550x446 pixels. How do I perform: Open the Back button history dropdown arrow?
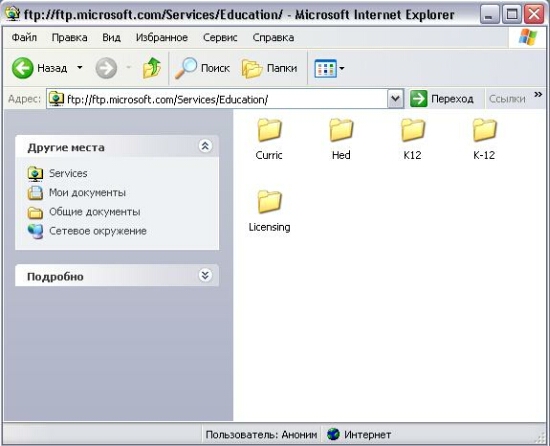pyautogui.click(x=80, y=67)
